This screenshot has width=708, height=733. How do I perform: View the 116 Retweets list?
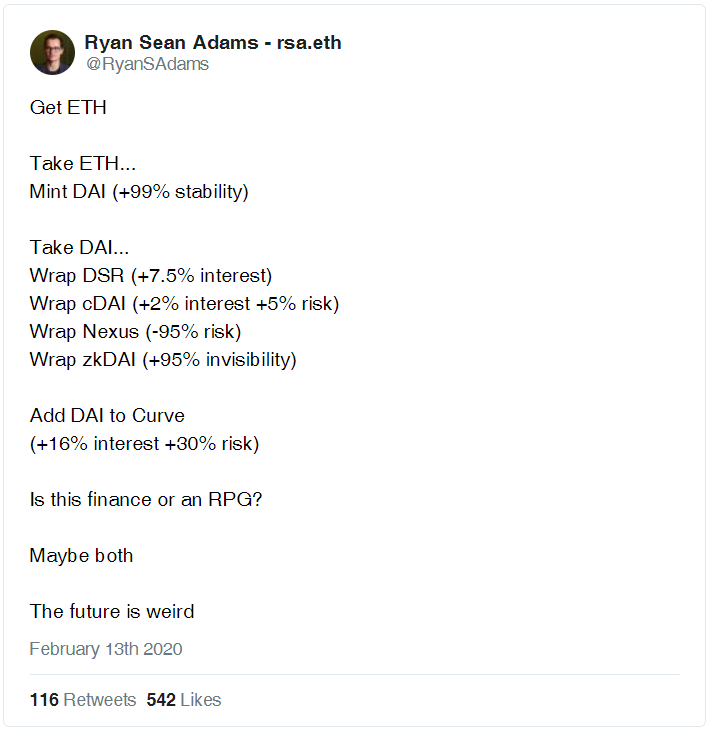[83, 699]
